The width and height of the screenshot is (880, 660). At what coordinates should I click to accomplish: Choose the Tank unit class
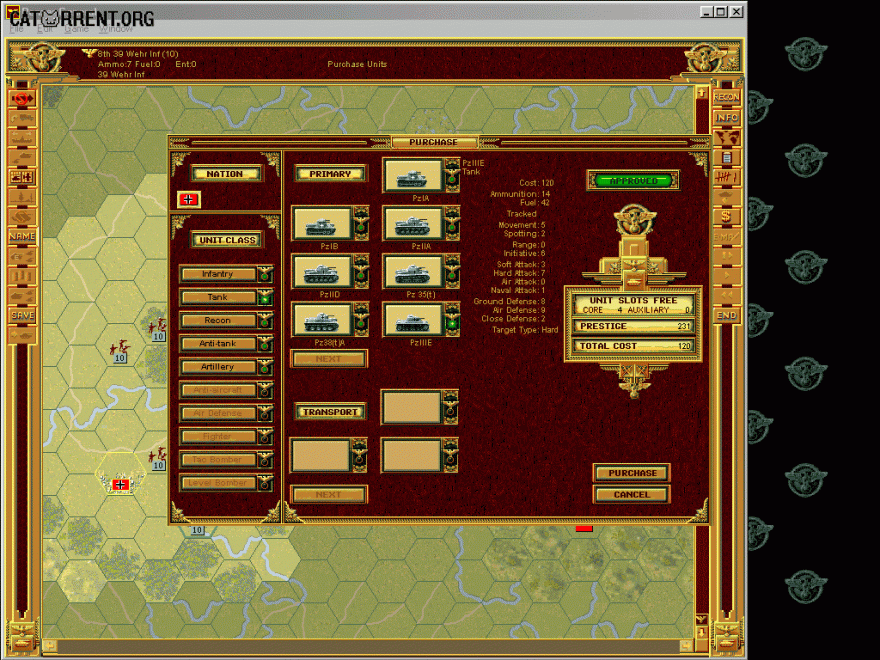click(218, 297)
